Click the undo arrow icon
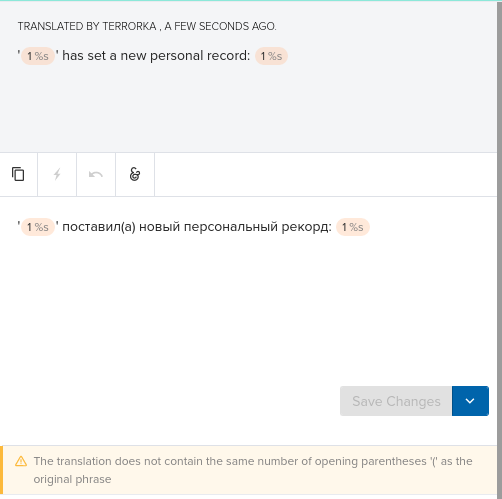Screen dimensions: 502x499 coord(96,174)
